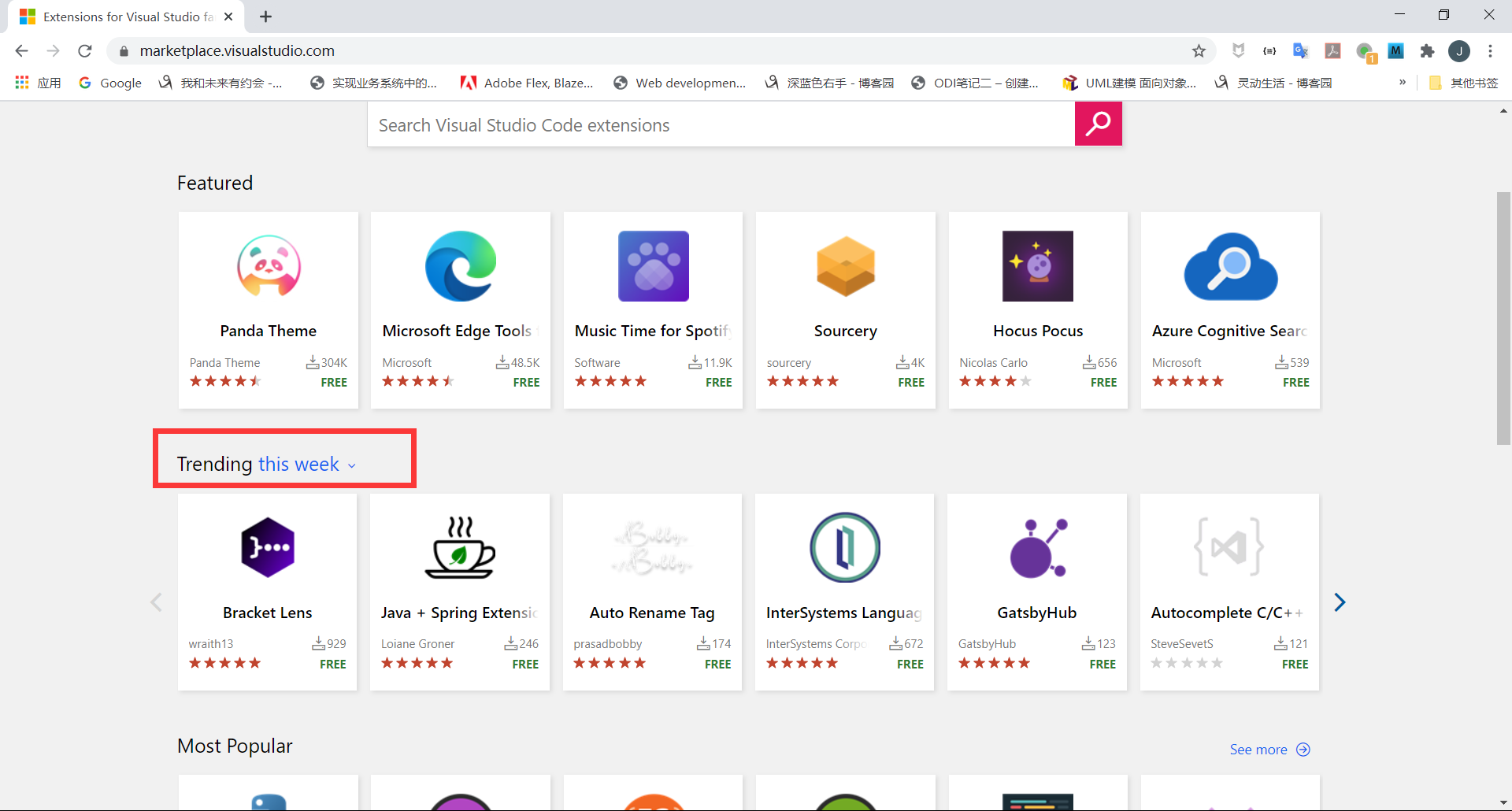
Task: Open the browser extensions puzzle icon
Action: pos(1427,51)
